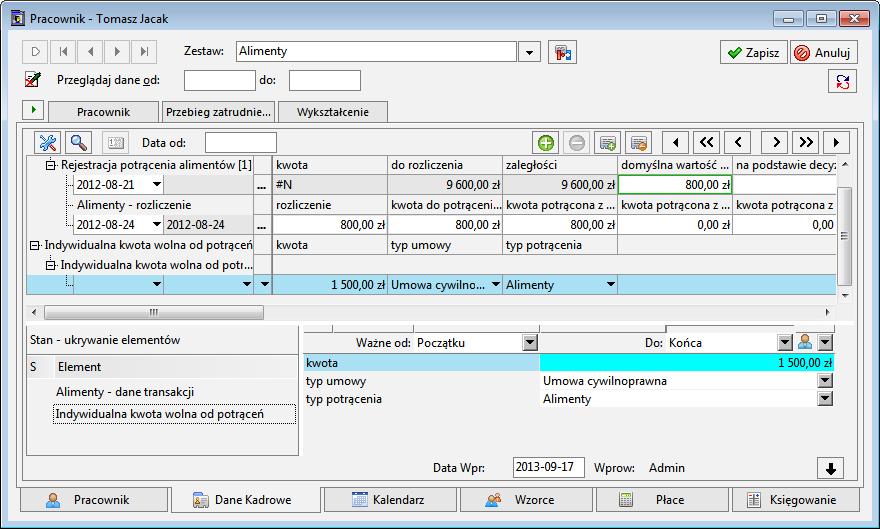Screen dimensions: 880x529
Task: Click the solid right triangle navigation button
Action: 836,142
